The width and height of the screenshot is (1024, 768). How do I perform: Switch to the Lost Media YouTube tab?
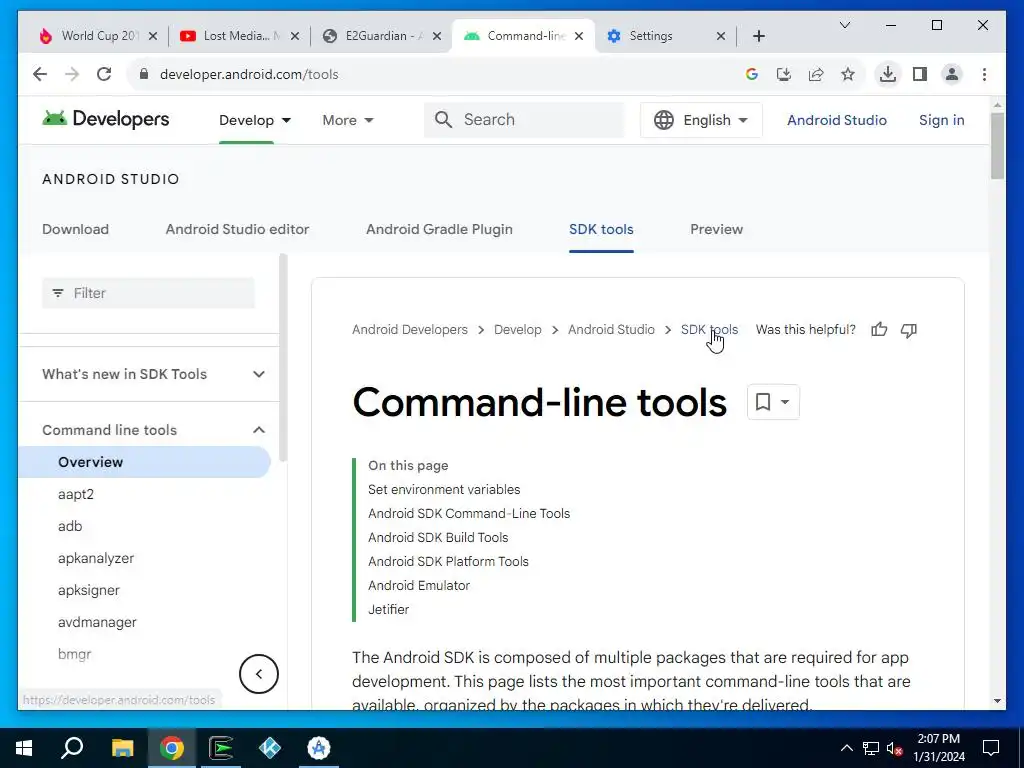pos(240,36)
